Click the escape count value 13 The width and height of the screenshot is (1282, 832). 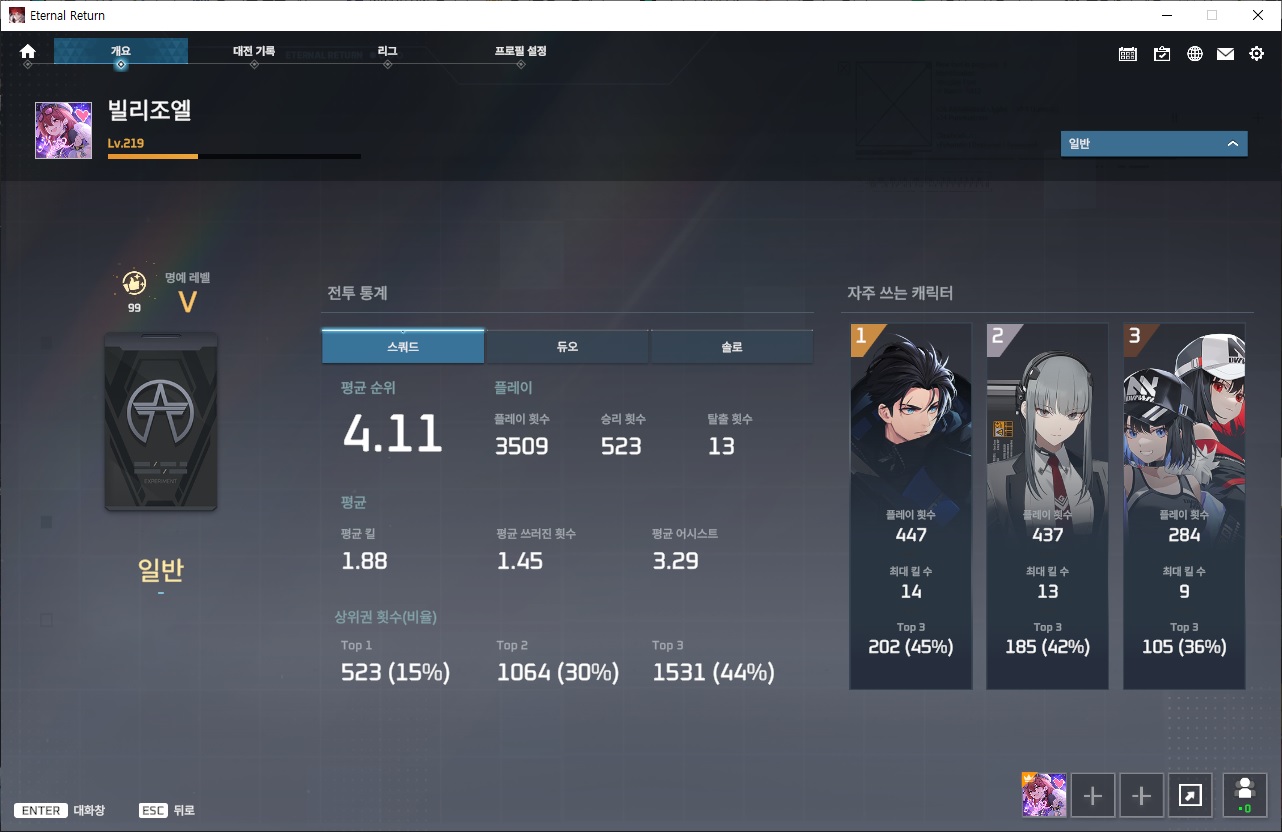(x=721, y=446)
